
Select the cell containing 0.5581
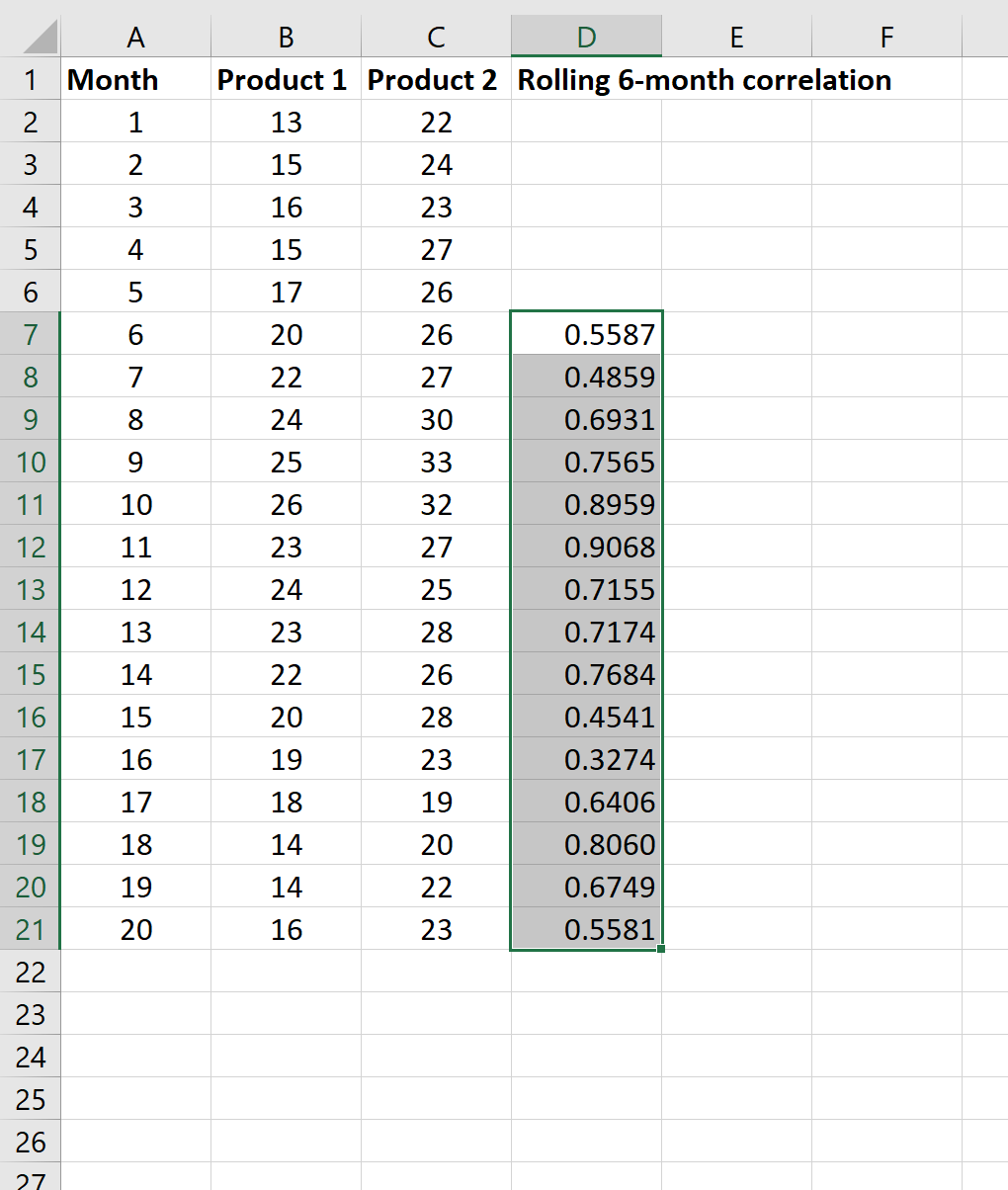click(586, 928)
